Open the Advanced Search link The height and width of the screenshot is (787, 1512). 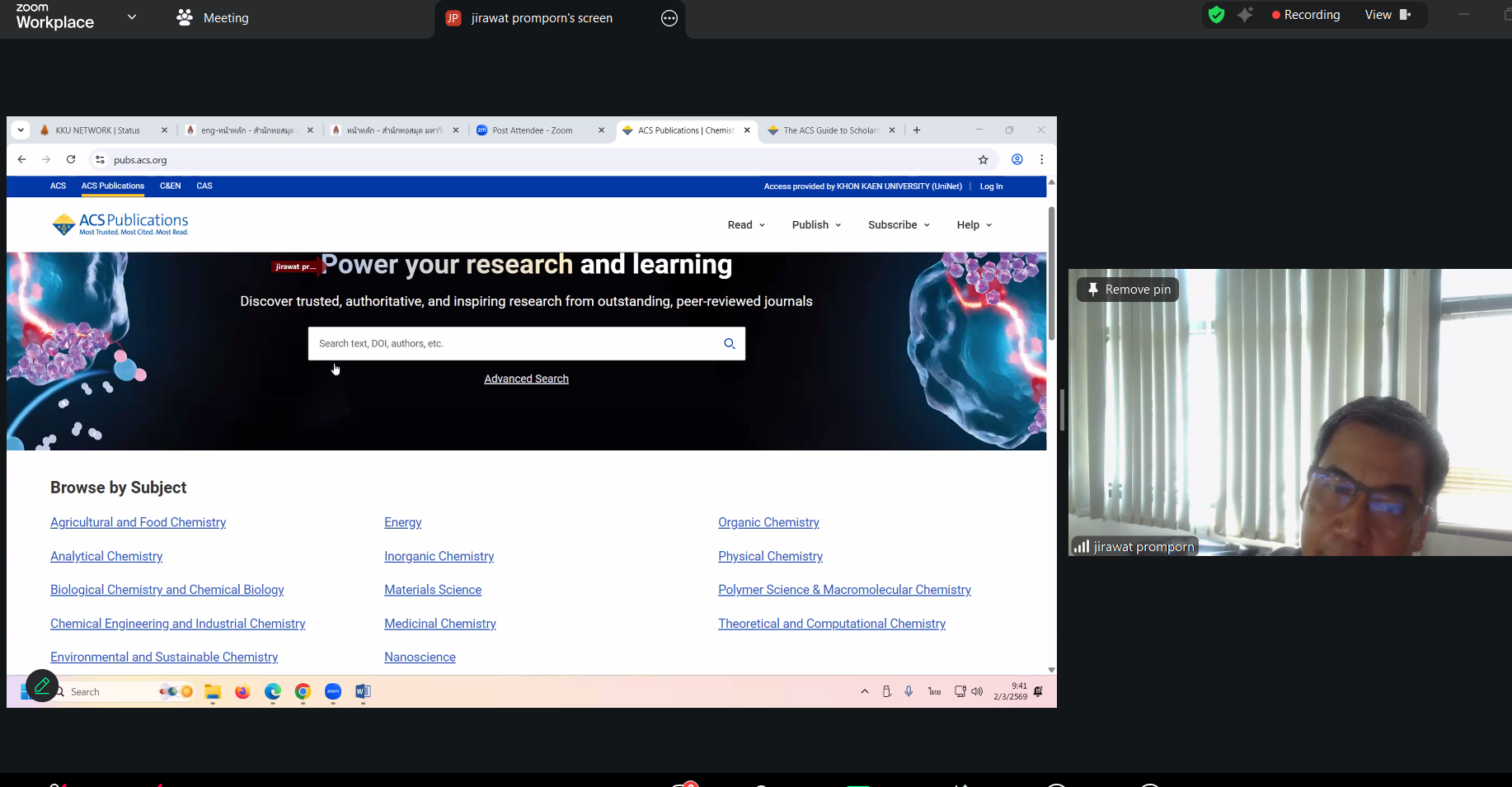coord(526,379)
